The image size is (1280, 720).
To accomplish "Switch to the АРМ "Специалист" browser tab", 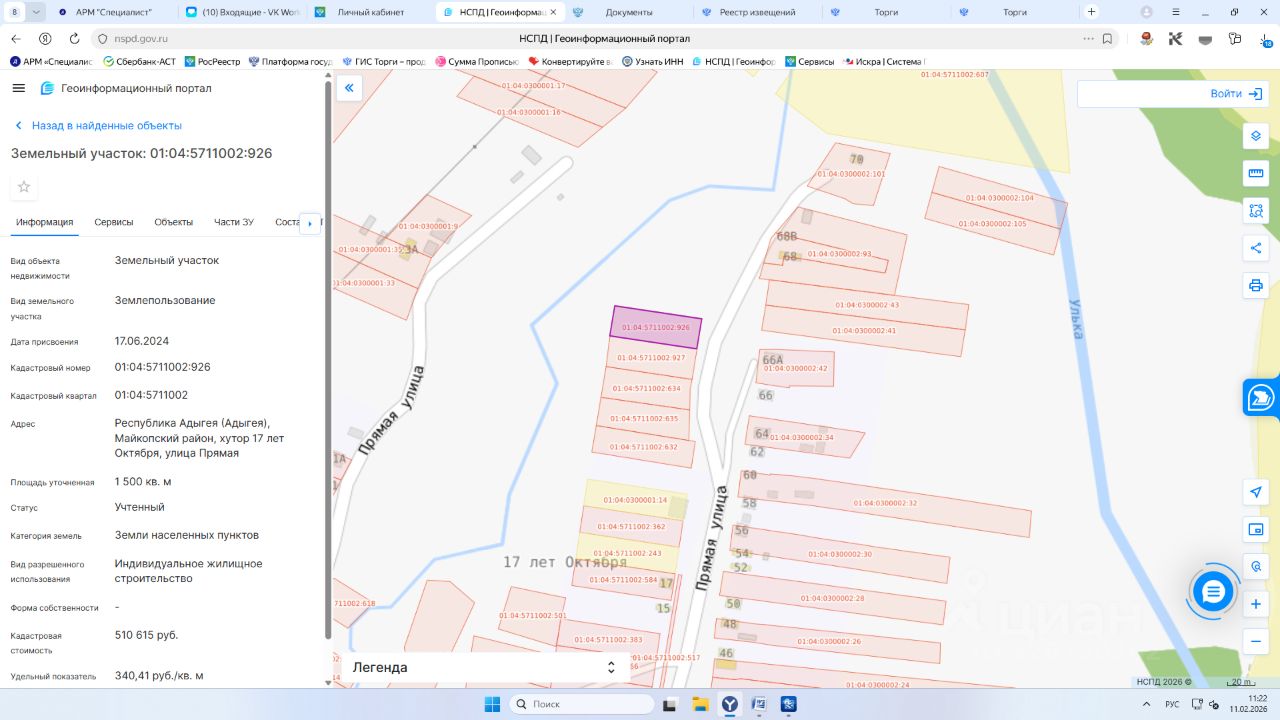I will [x=113, y=12].
